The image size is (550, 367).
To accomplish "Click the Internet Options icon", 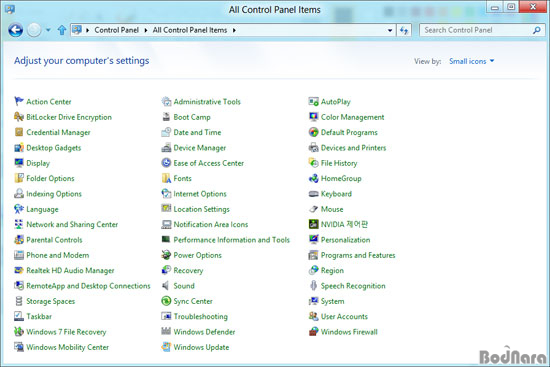I will (166, 194).
